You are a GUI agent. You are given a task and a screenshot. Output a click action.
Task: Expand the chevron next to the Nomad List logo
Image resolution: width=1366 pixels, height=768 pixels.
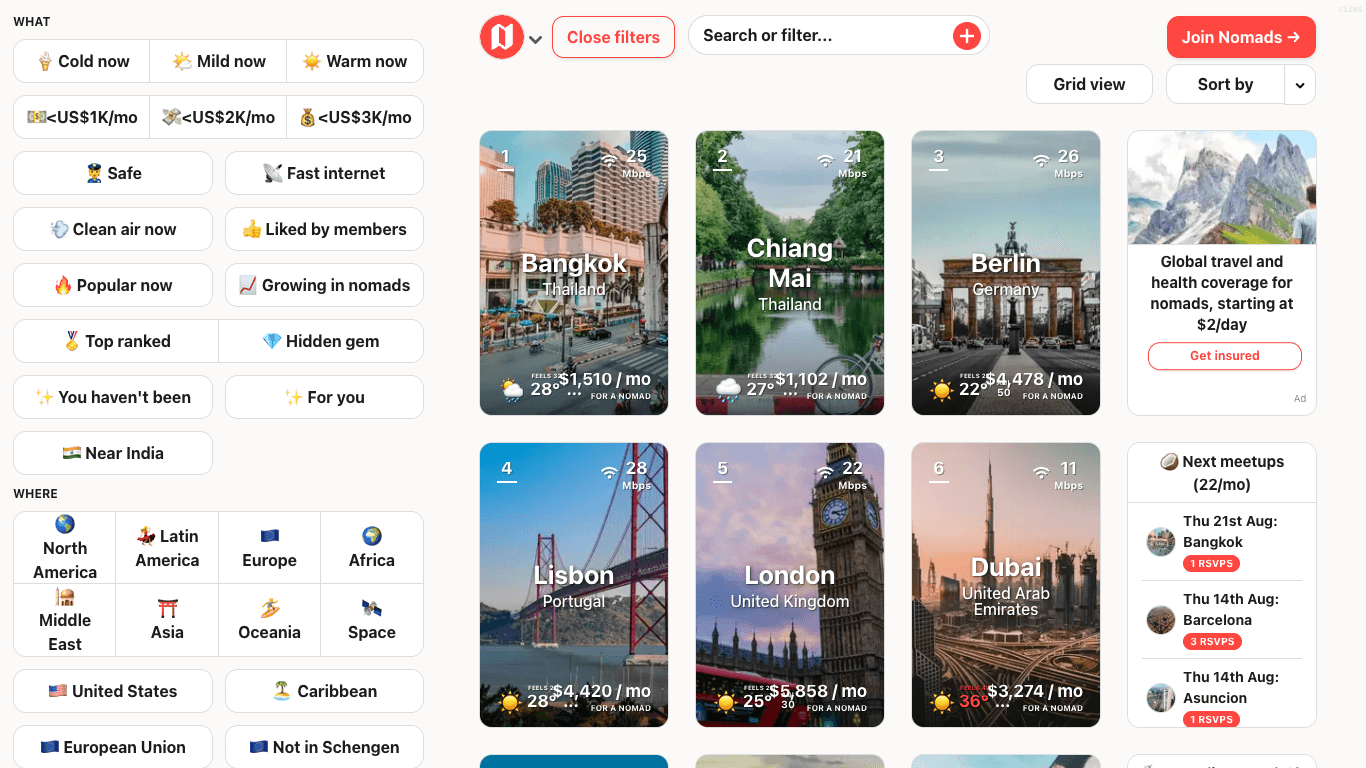(x=536, y=39)
